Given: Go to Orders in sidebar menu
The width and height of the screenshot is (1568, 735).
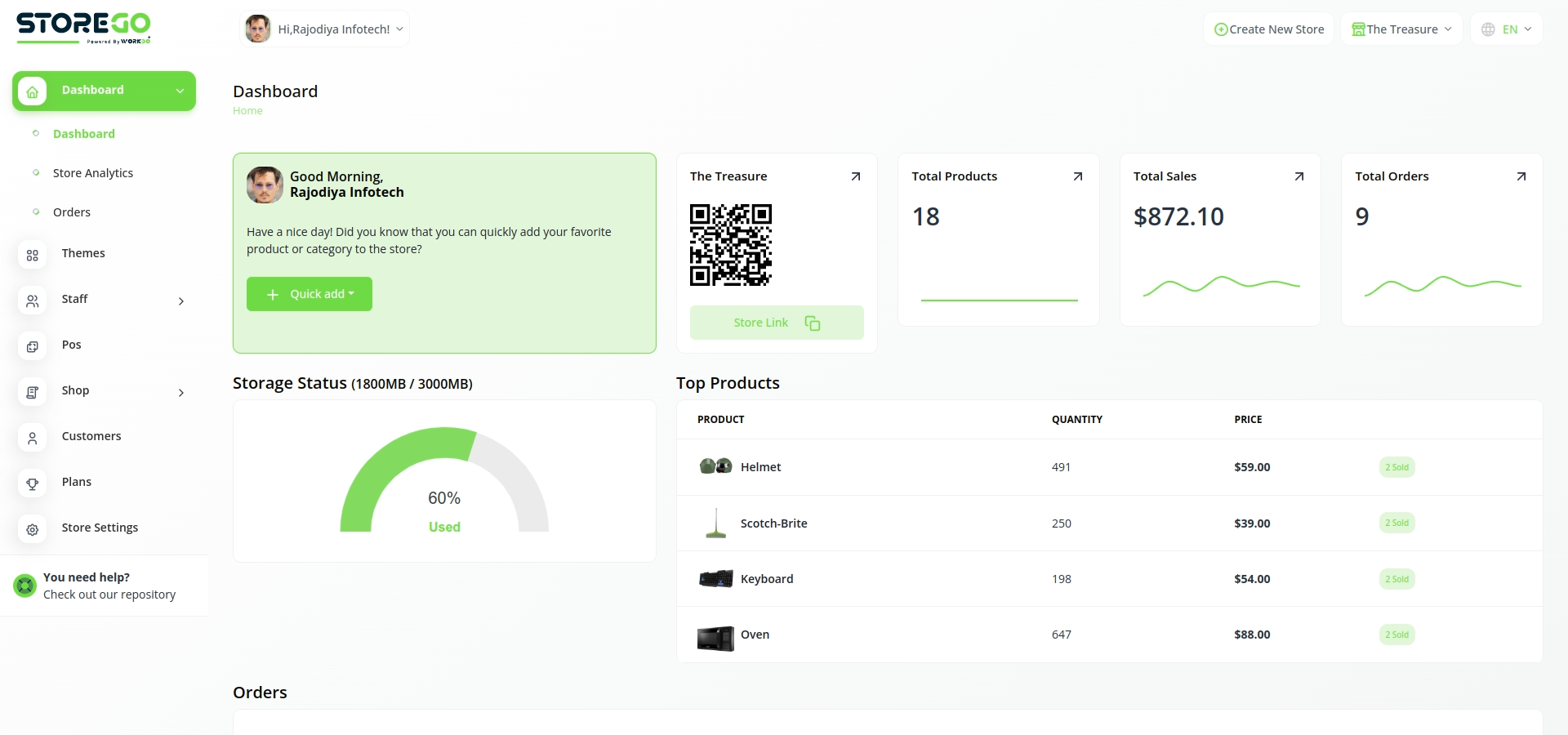Looking at the screenshot, I should [72, 212].
